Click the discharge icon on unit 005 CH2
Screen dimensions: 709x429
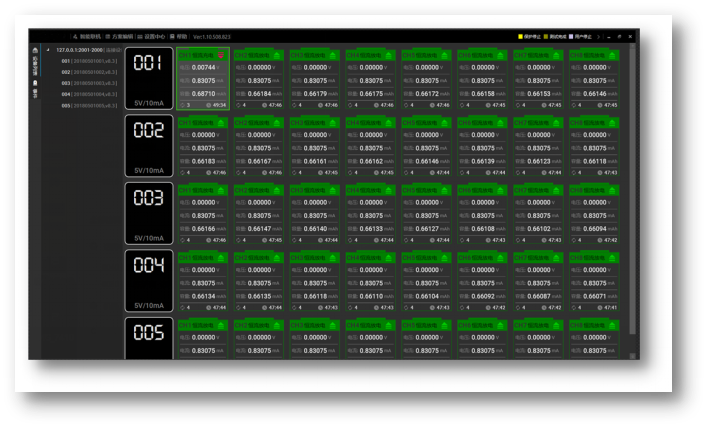[x=277, y=325]
